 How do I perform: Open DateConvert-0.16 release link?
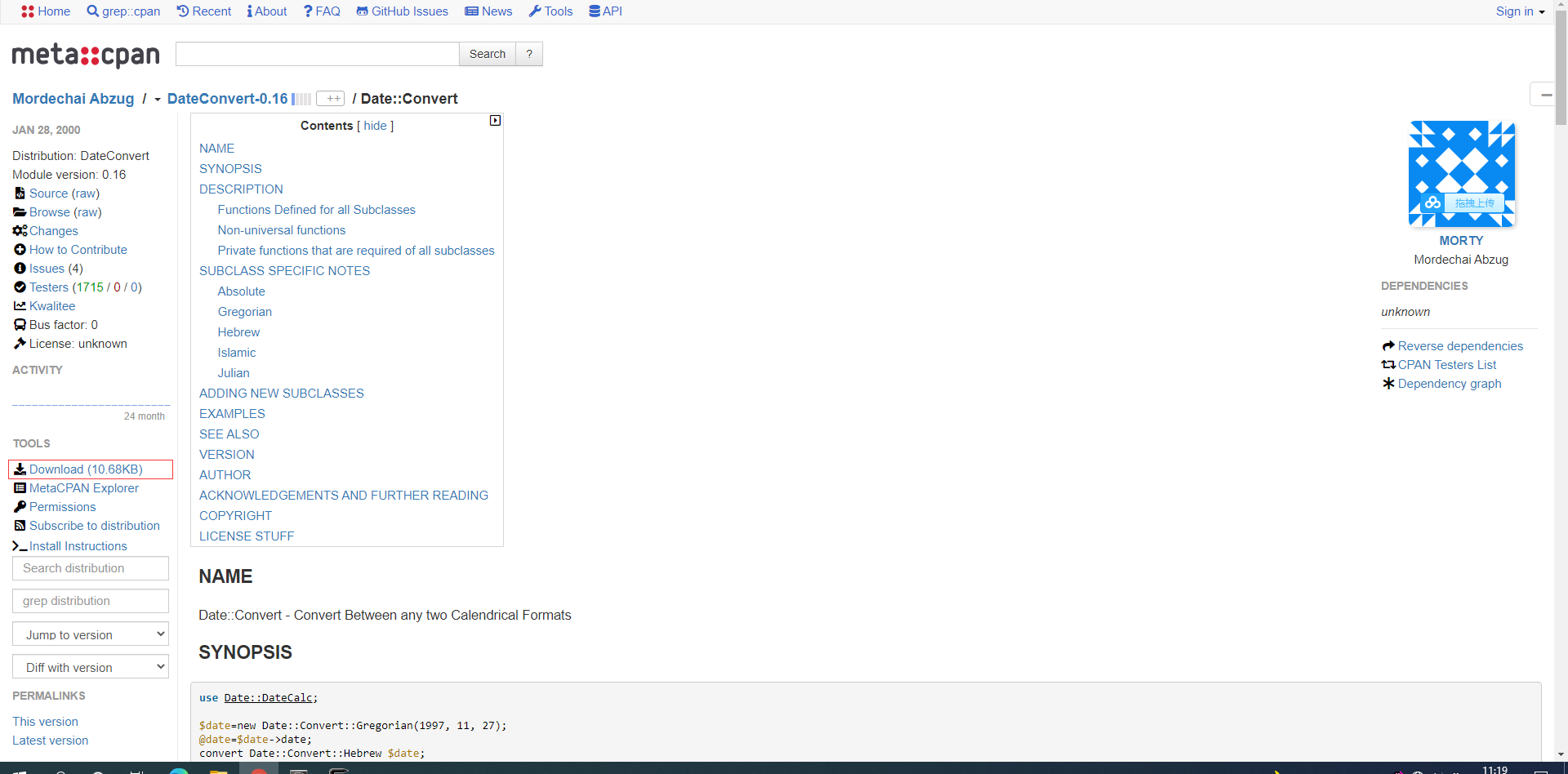click(227, 99)
